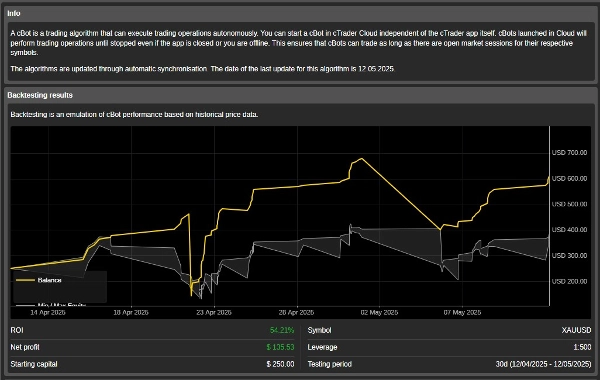Click the 28 Apr 2025 axis label
Viewport: 600px width, 380px height.
pos(297,312)
